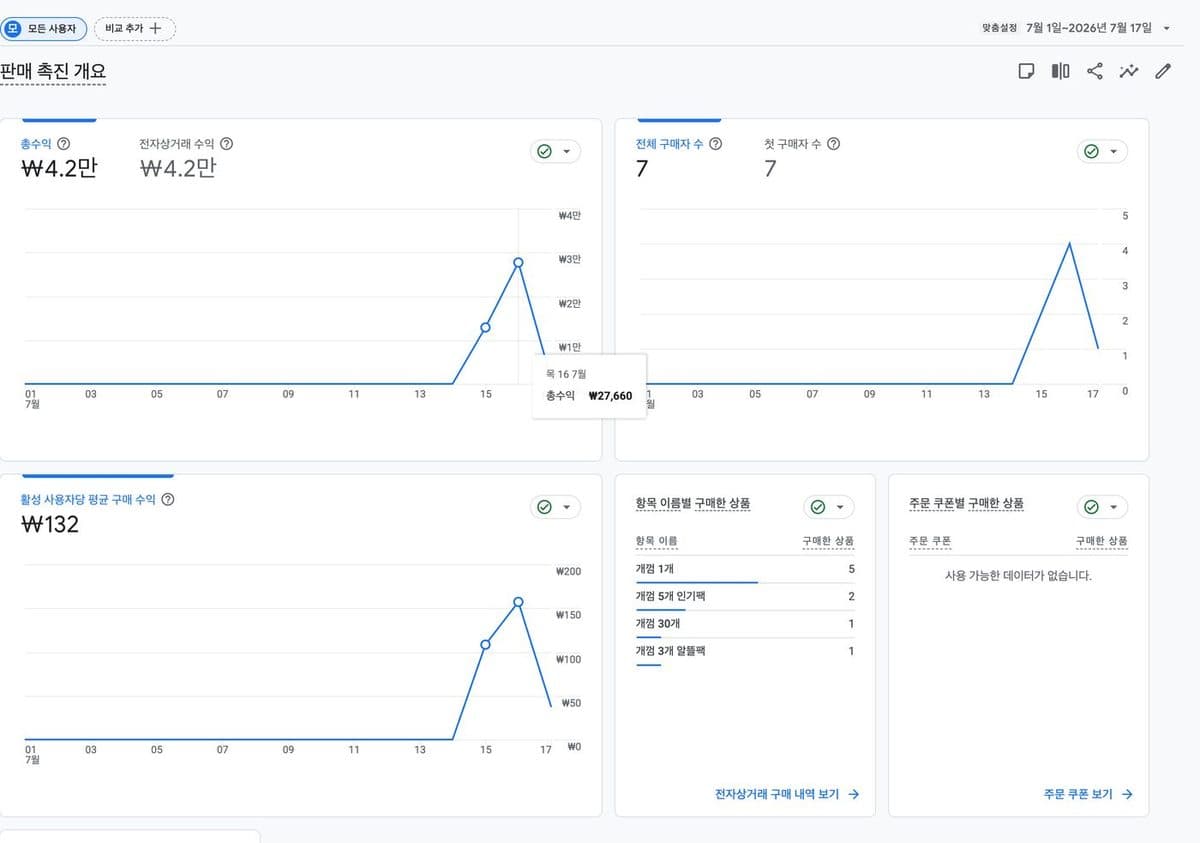Viewport: 1200px width, 843px height.
Task: Click the 개껌 5개 인기팩 row
Action: [x=745, y=597]
